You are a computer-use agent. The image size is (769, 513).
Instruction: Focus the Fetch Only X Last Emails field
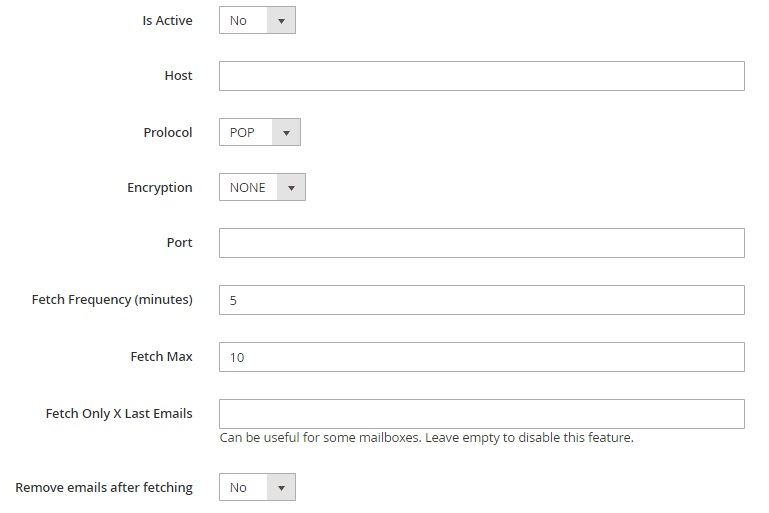(x=482, y=414)
